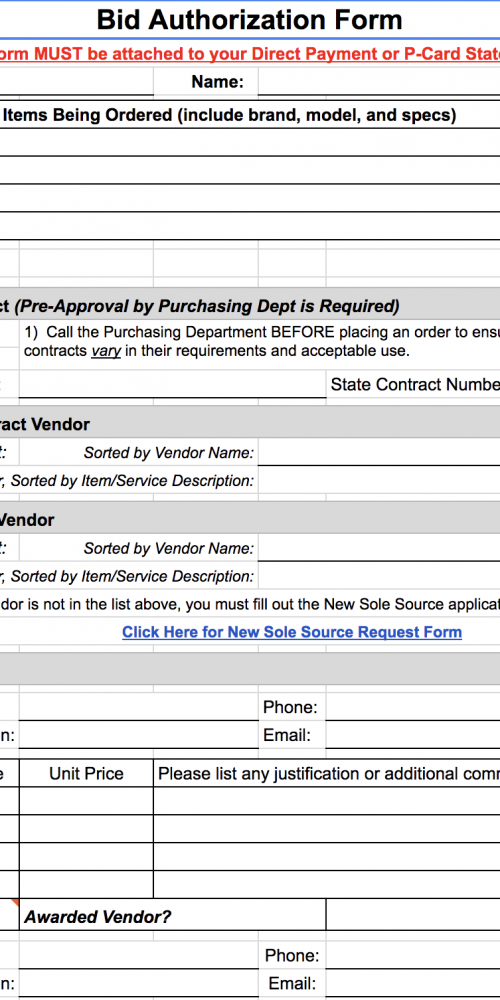Select the Unit Price column header

(86, 773)
